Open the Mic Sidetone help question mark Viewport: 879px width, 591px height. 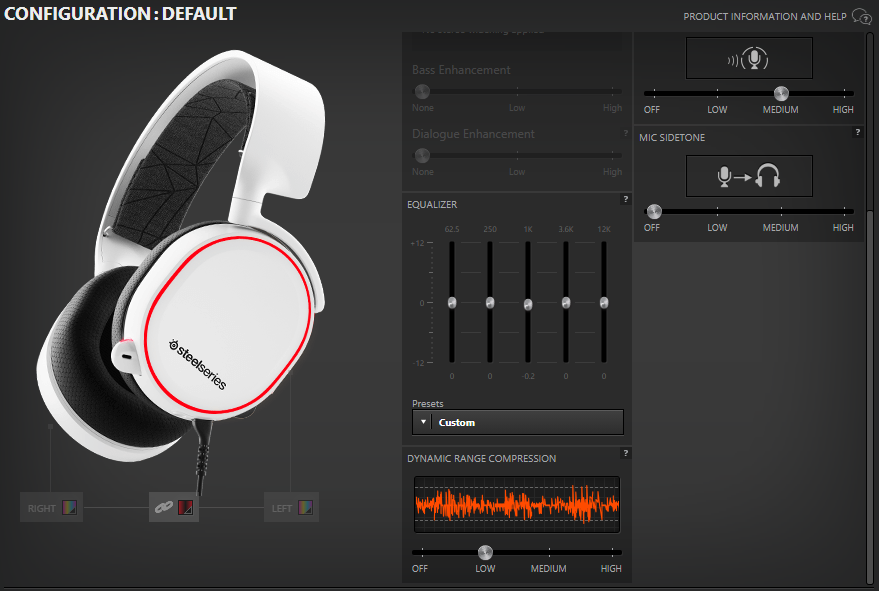tap(857, 132)
